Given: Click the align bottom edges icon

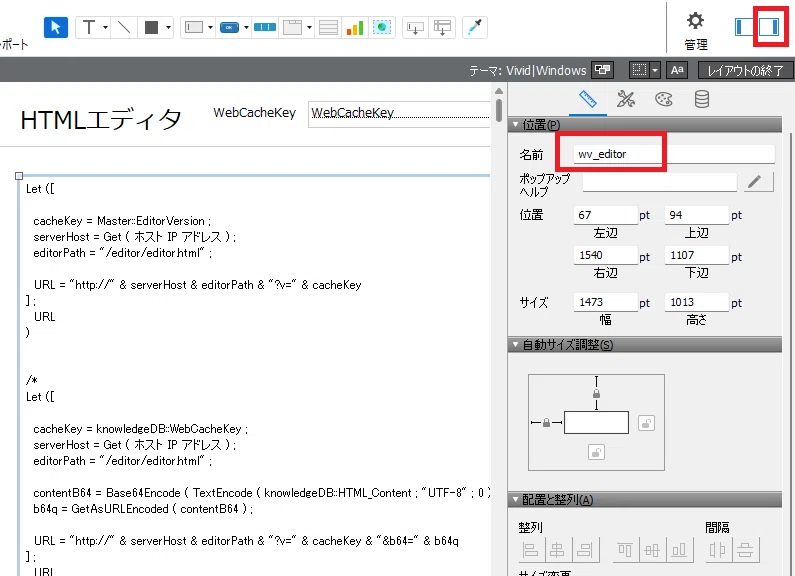Looking at the screenshot, I should pyautogui.click(x=679, y=550).
